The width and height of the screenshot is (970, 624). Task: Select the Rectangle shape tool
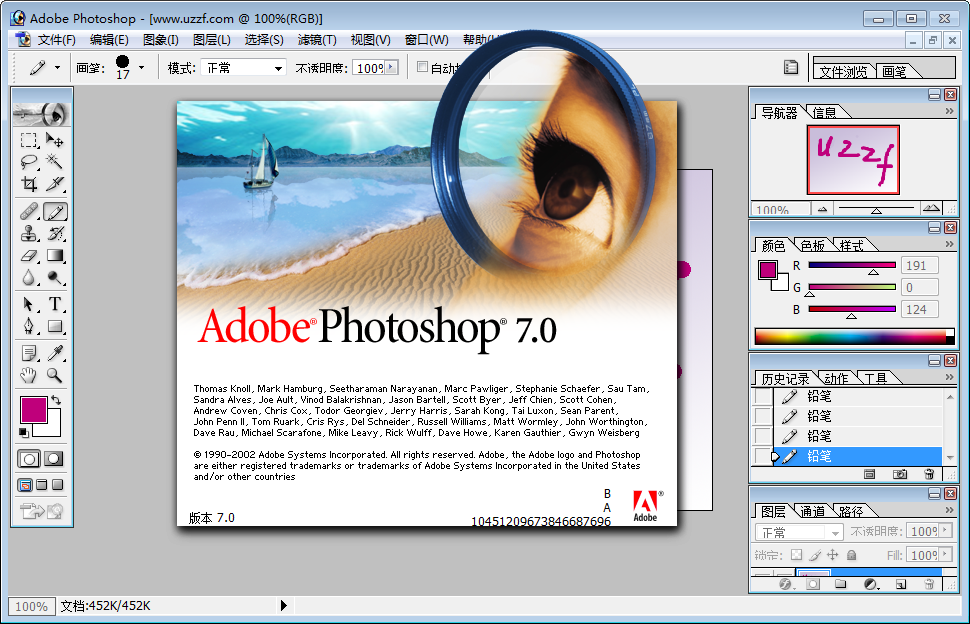(55, 326)
